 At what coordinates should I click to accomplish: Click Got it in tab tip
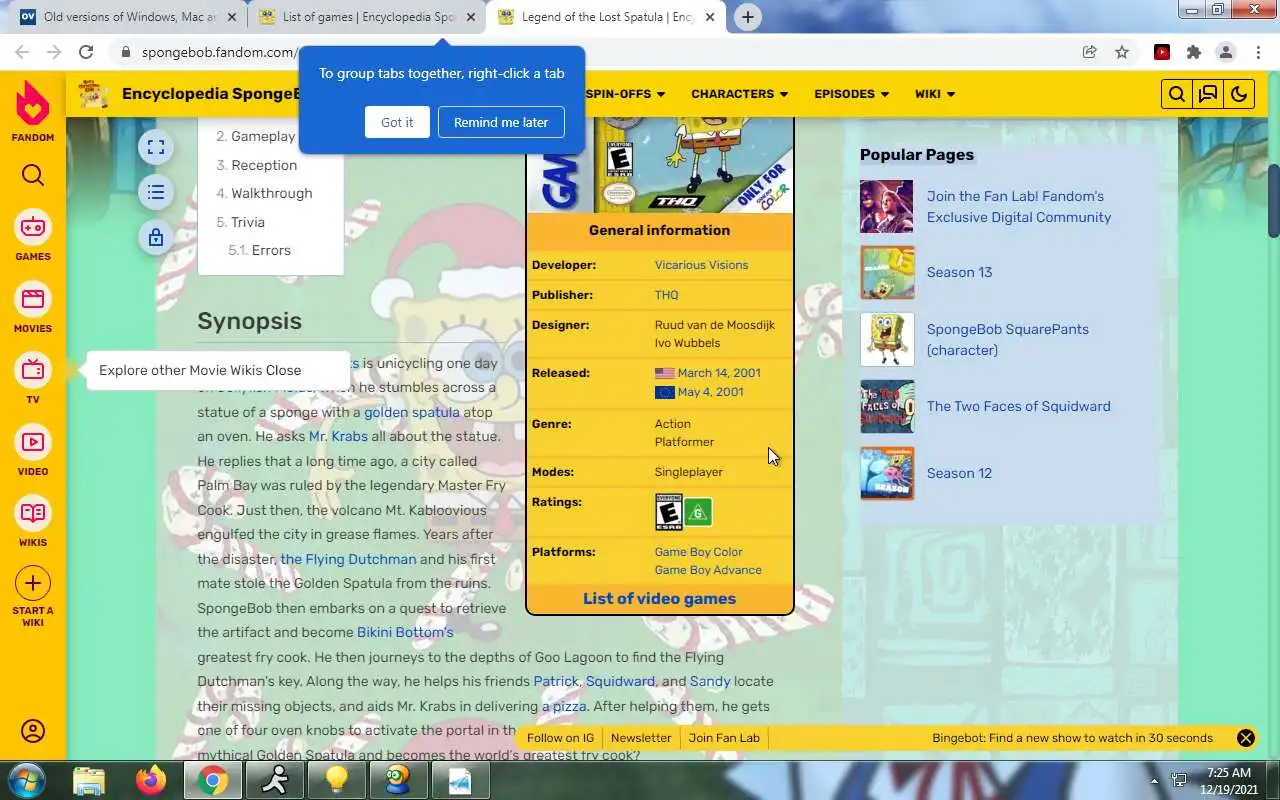tap(397, 122)
